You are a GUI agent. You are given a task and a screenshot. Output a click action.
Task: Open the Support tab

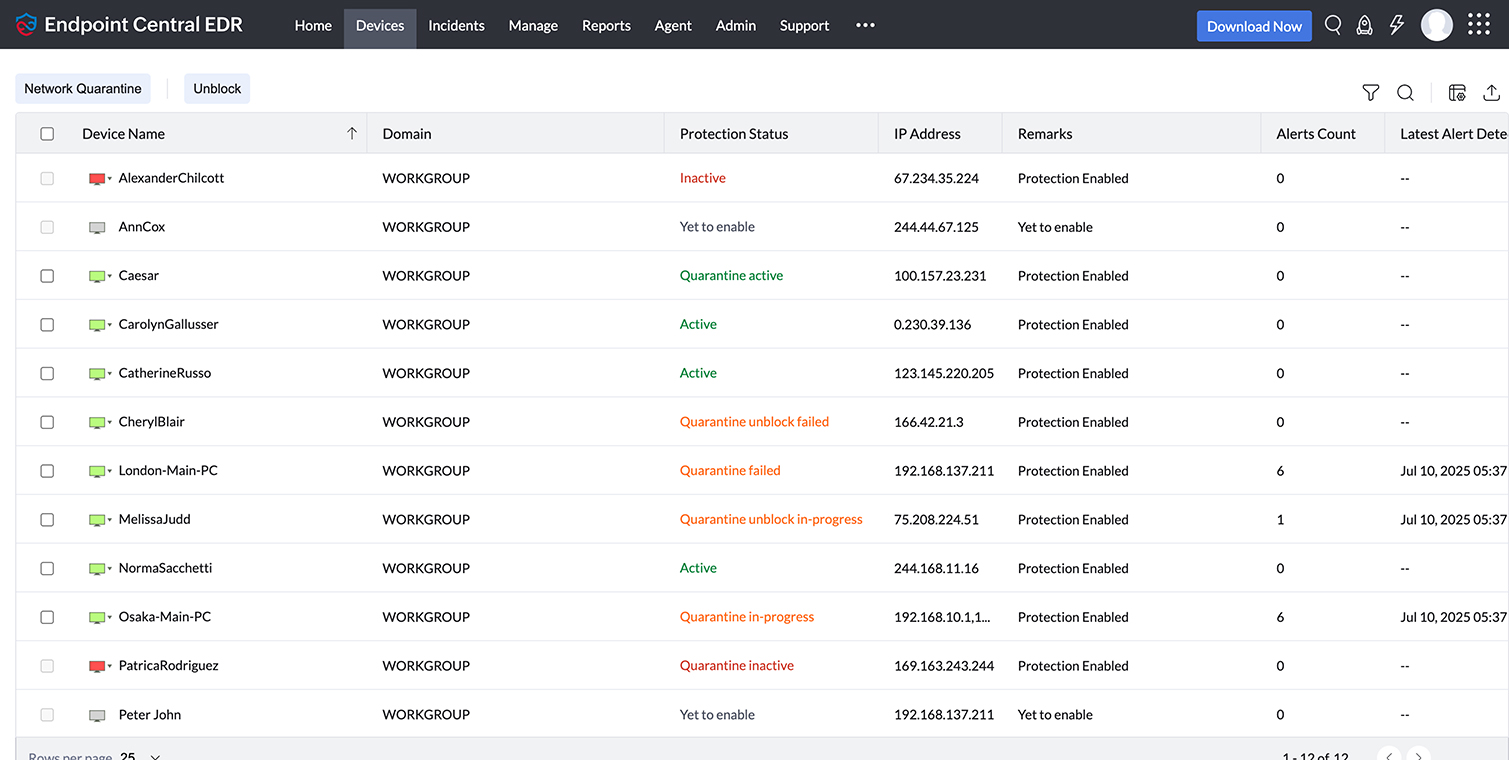804,26
